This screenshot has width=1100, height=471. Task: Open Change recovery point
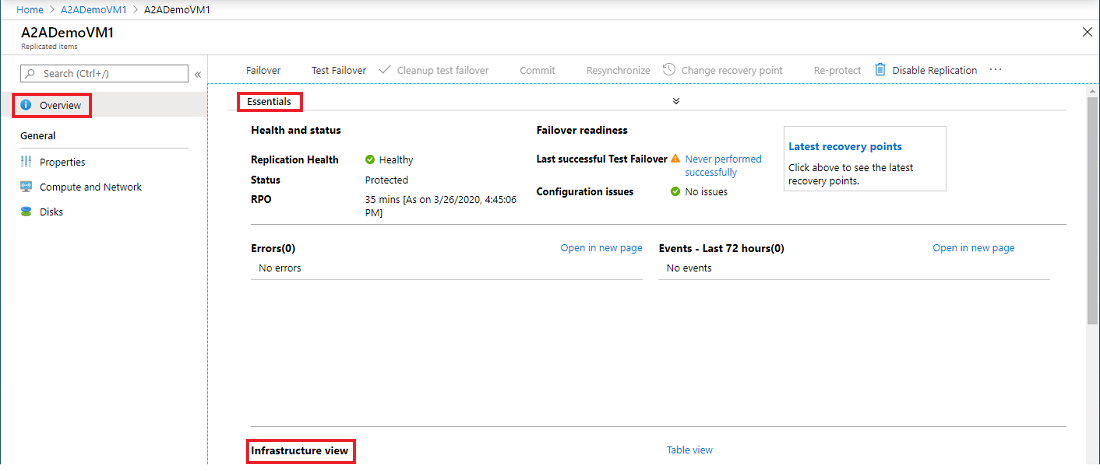coord(732,70)
